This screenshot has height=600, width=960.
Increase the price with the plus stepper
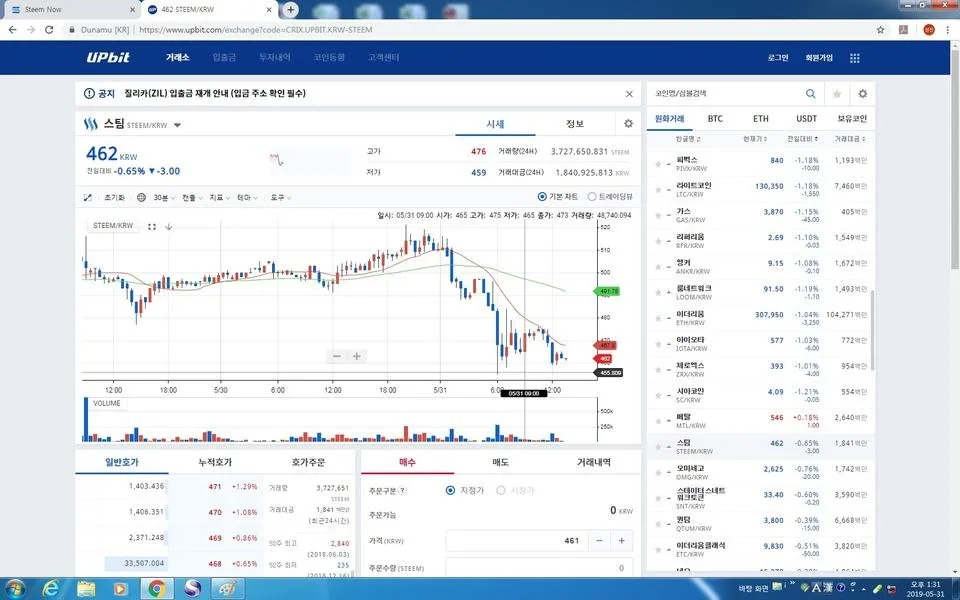(621, 541)
